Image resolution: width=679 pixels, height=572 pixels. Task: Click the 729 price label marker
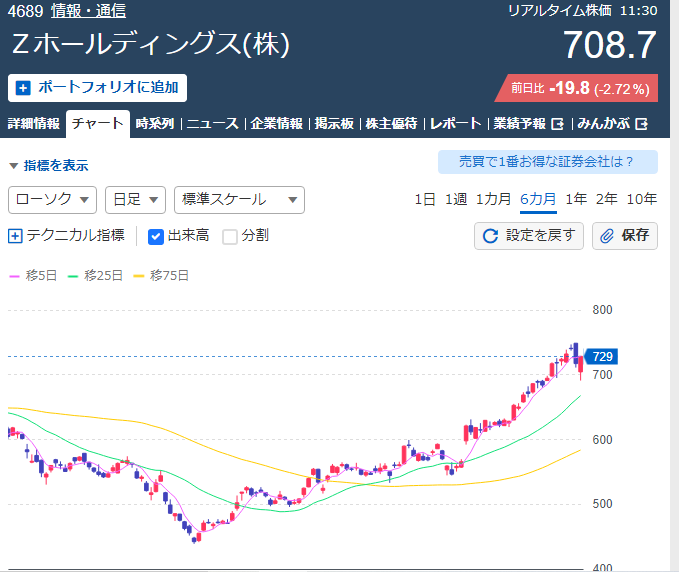(602, 356)
